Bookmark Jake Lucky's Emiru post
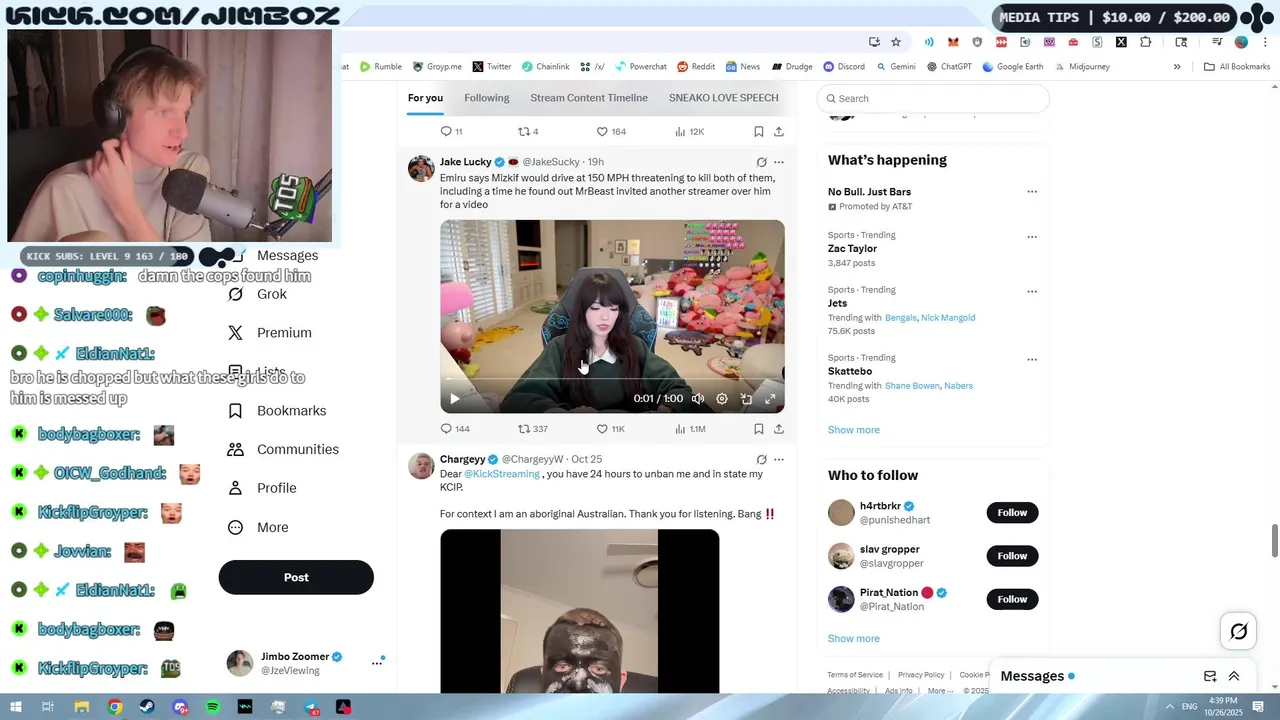The width and height of the screenshot is (1280, 720). coord(759,429)
